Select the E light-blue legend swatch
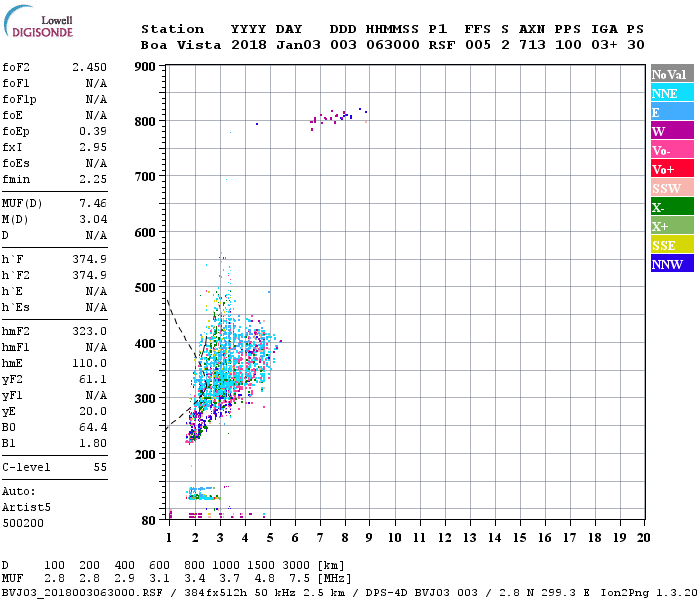This screenshot has width=700, height=600. tap(672, 112)
